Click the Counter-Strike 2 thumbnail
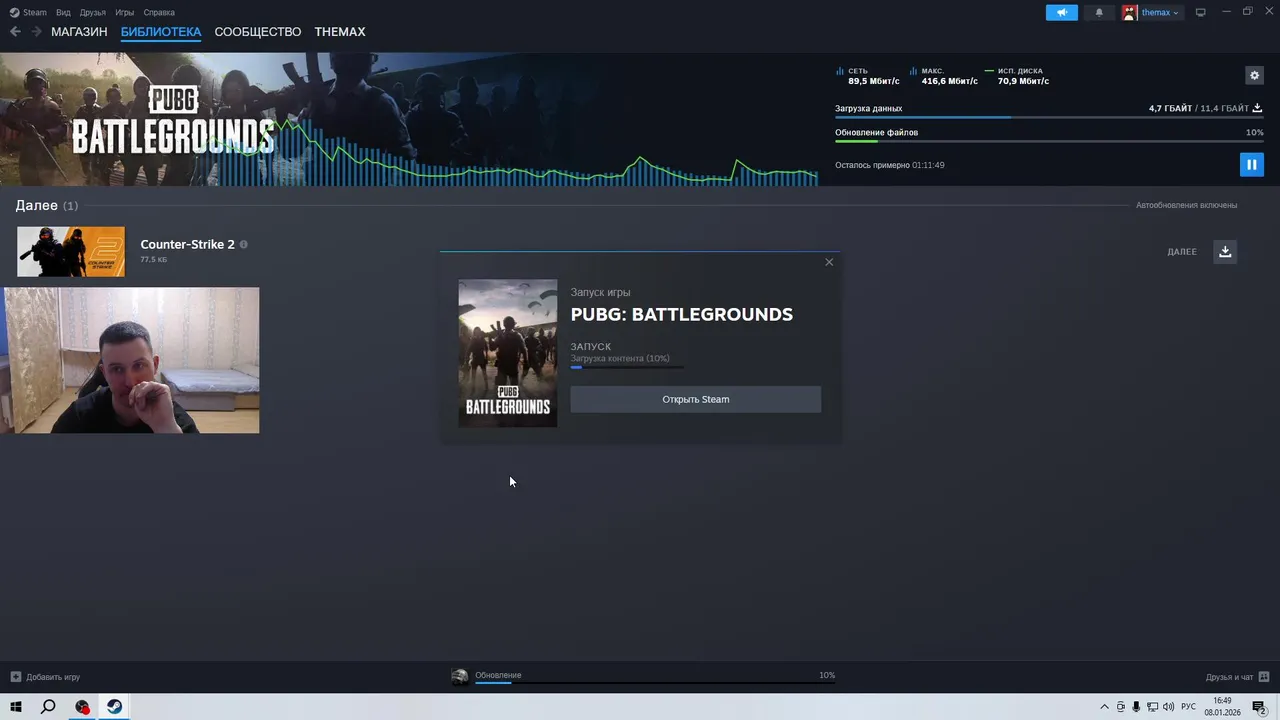1280x720 pixels. click(x=71, y=251)
